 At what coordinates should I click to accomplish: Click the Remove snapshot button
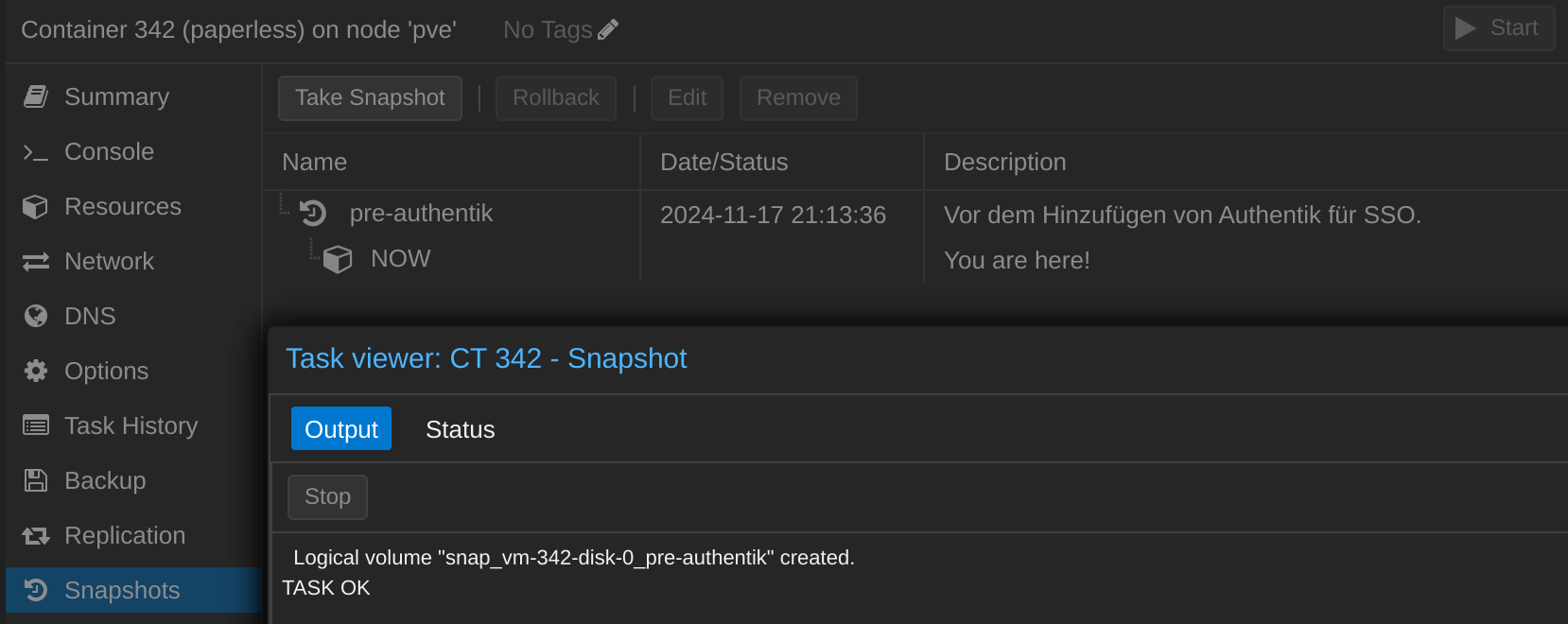[798, 98]
